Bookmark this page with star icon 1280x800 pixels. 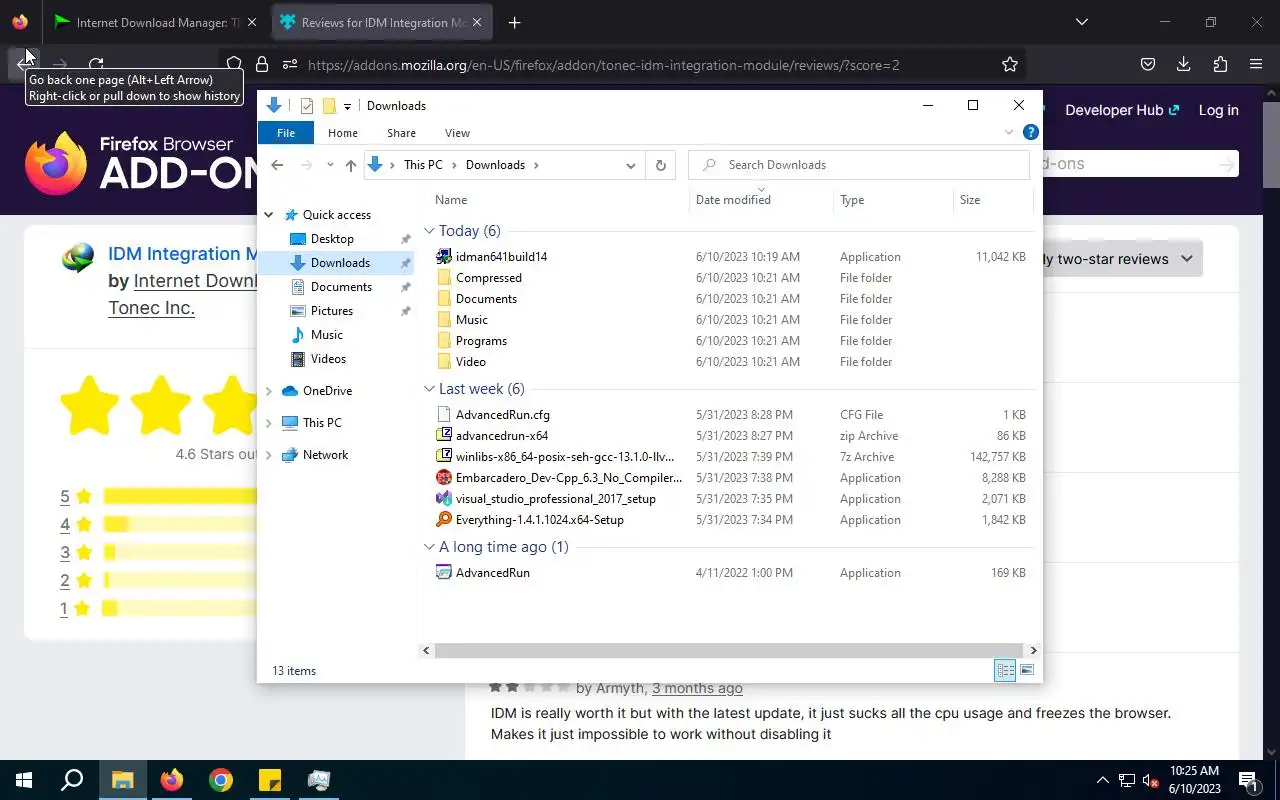[x=1010, y=64]
